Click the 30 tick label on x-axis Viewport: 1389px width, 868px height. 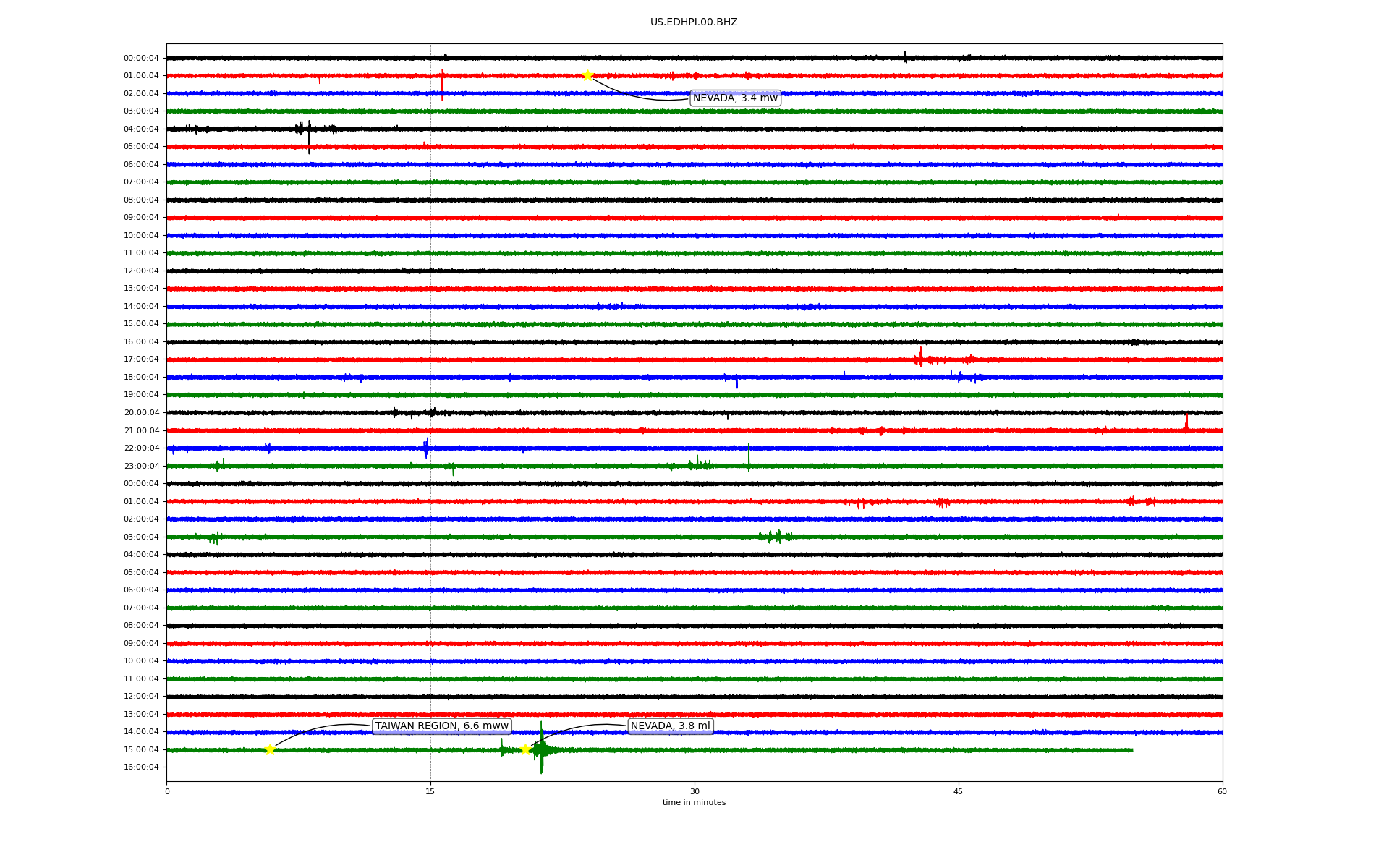point(694,791)
